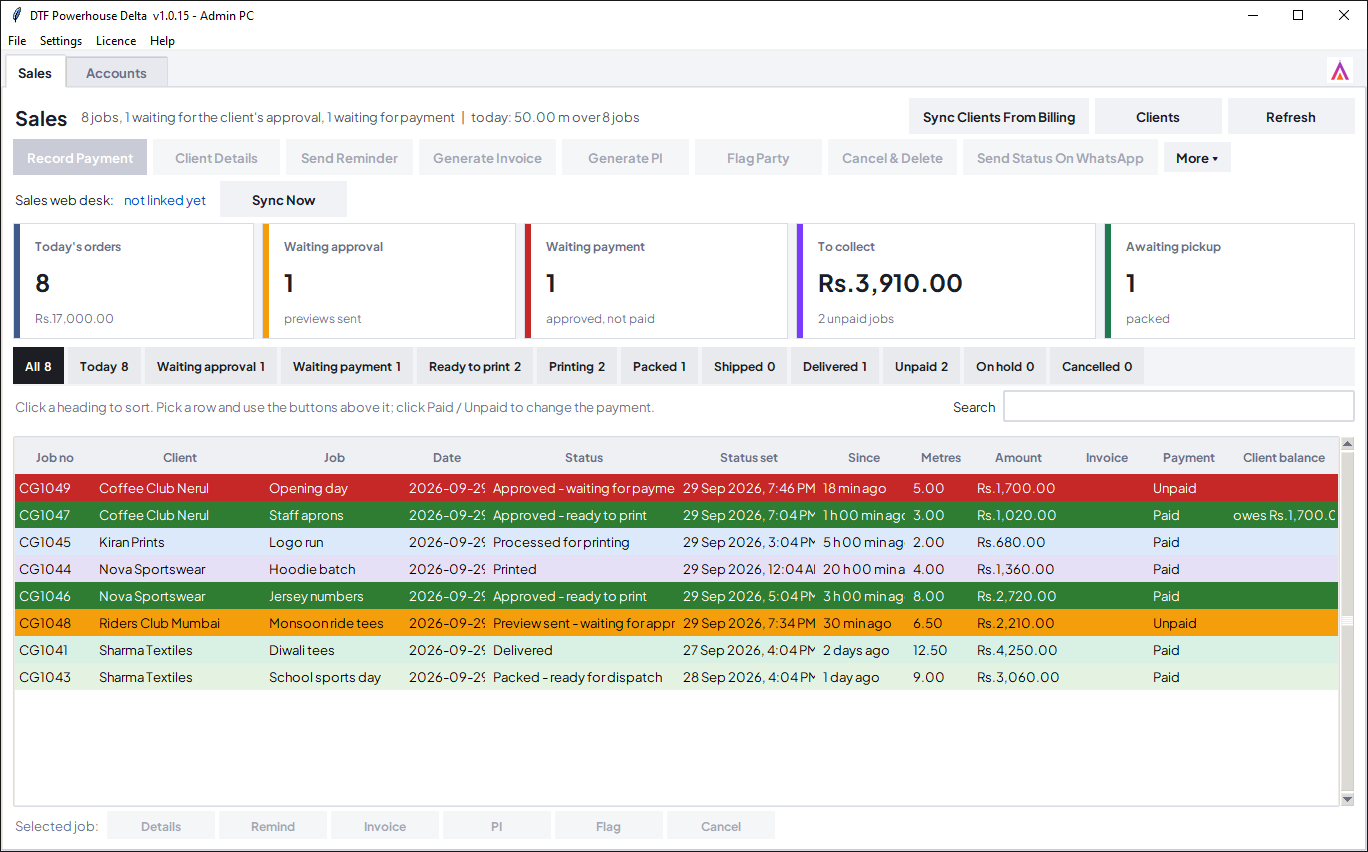Select the 'Diwali tees' job
Image resolution: width=1368 pixels, height=852 pixels.
(x=676, y=650)
